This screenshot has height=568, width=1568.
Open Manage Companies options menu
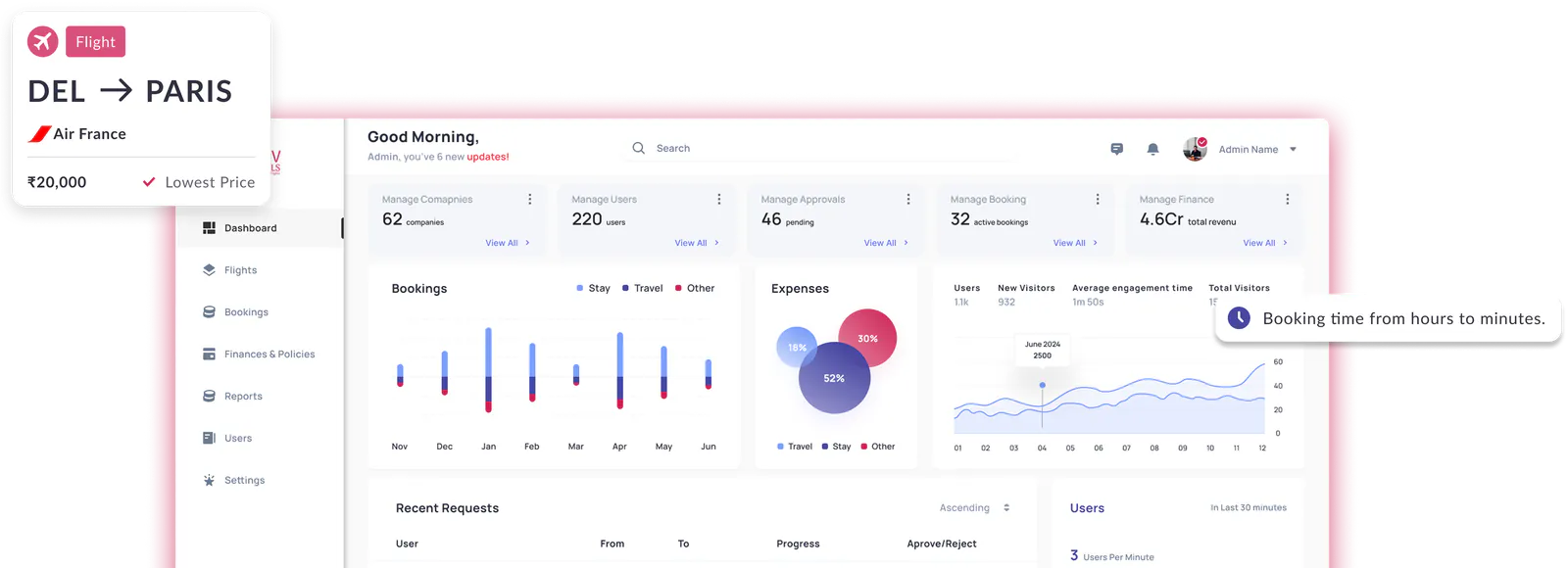point(530,199)
